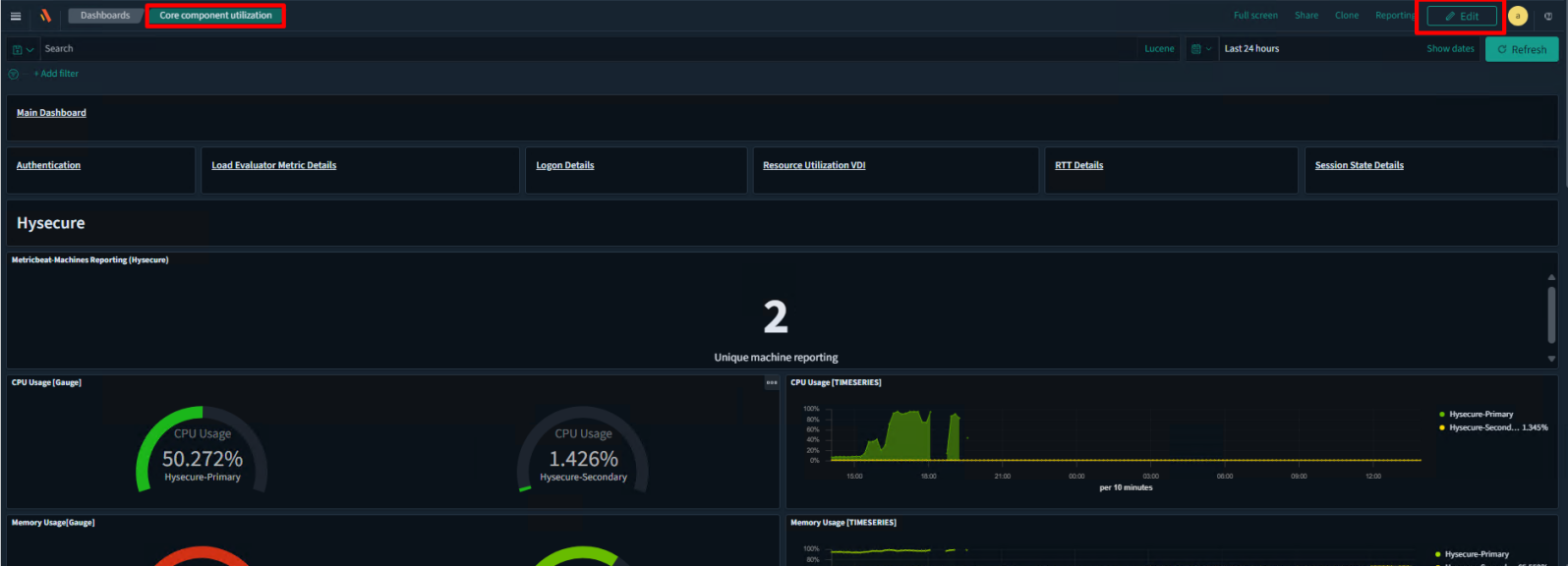Switch query language via Lucene button
The width and height of the screenshot is (1568, 566).
click(1159, 49)
